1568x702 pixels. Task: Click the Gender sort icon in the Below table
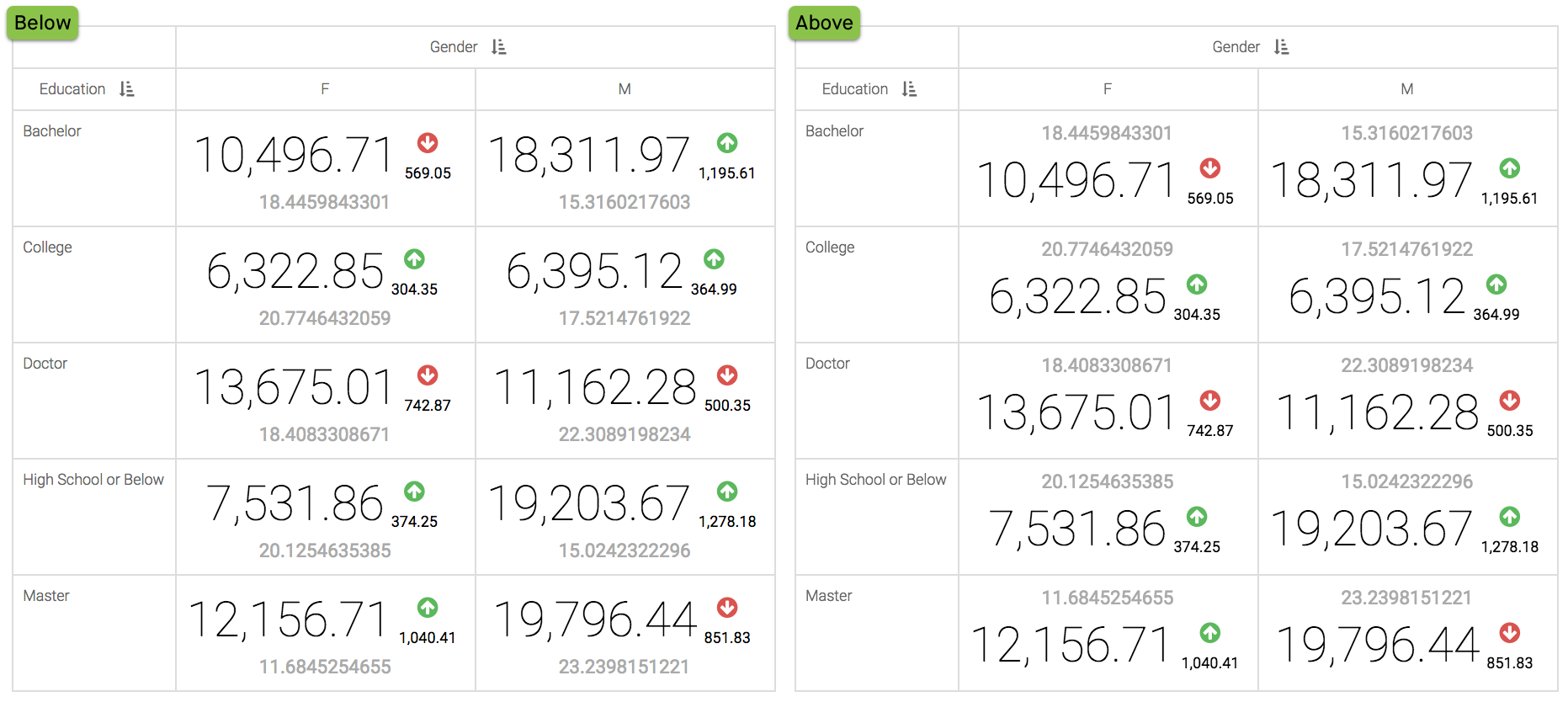tap(499, 47)
